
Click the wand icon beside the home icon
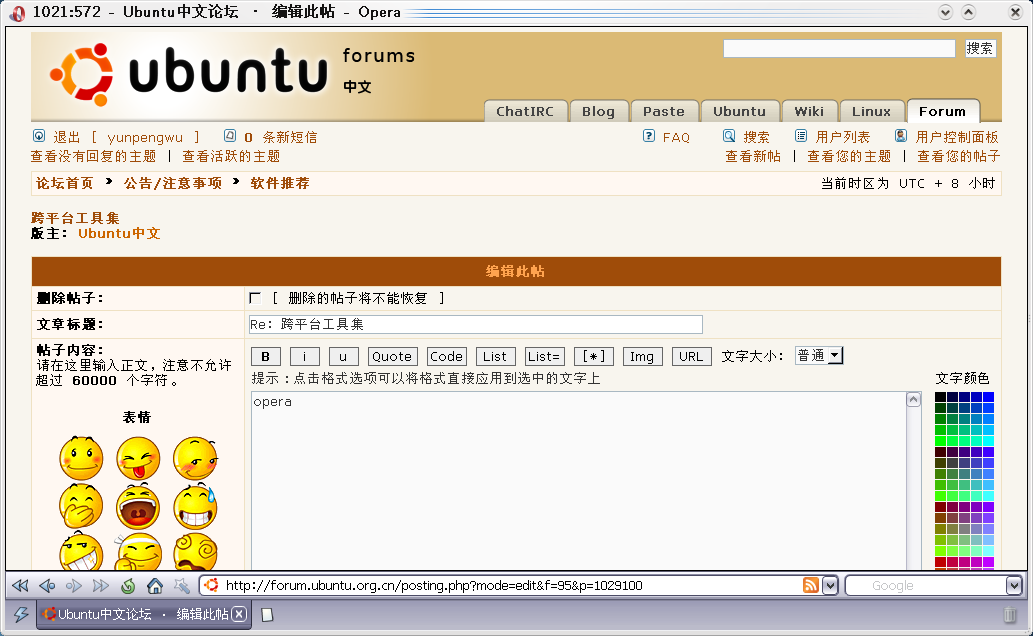(x=182, y=585)
